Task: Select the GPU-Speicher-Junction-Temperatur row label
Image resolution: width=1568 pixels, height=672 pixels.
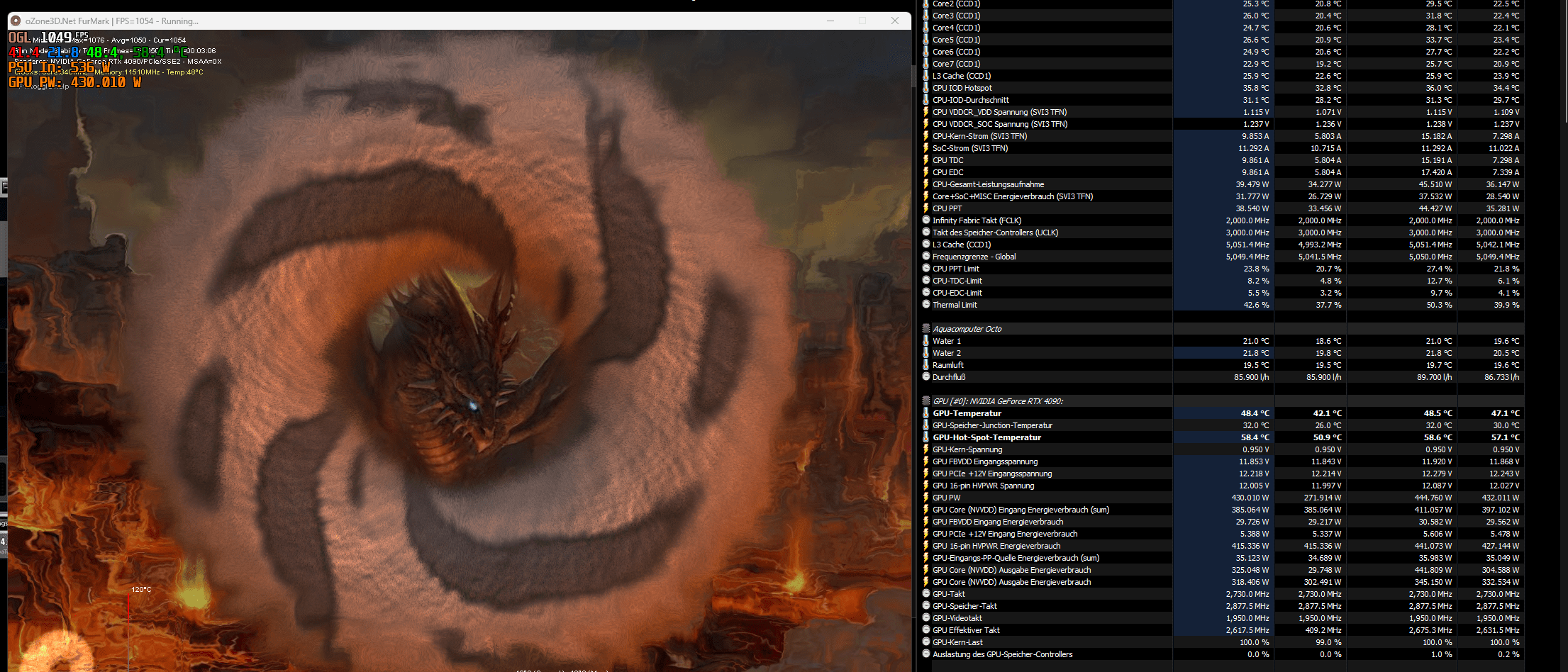Action: pyautogui.click(x=992, y=425)
